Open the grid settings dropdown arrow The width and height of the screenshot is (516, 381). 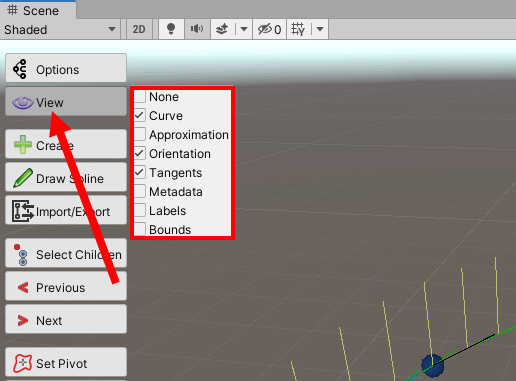click(x=320, y=29)
